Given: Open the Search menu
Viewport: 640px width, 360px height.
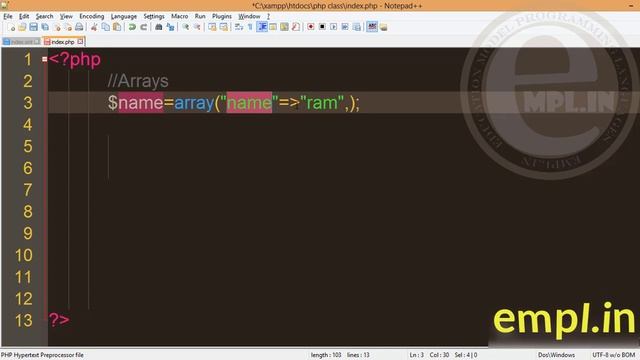Looking at the screenshot, I should click(44, 16).
